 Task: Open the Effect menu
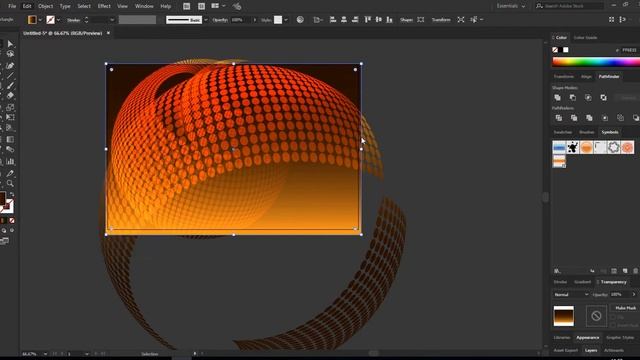(x=104, y=6)
